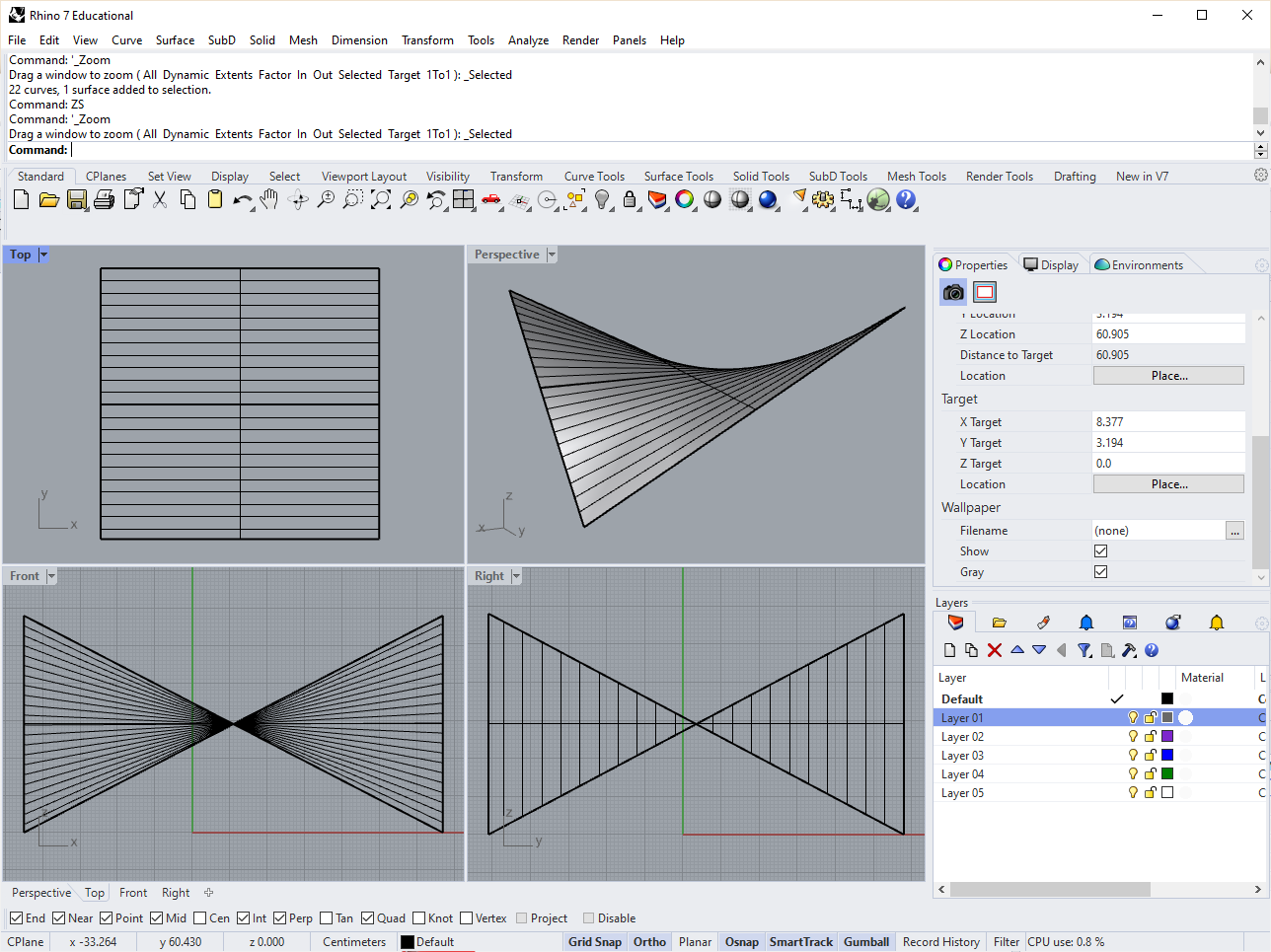This screenshot has height=952, width=1271.
Task: Open the Surface menu
Action: [175, 40]
